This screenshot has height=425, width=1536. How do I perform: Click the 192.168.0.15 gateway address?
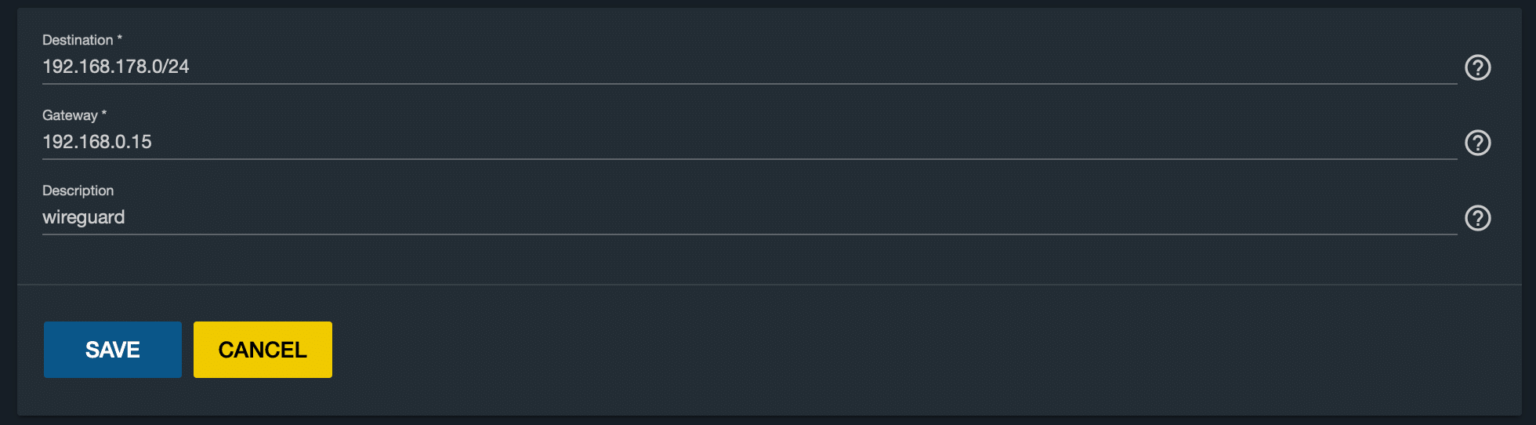97,142
